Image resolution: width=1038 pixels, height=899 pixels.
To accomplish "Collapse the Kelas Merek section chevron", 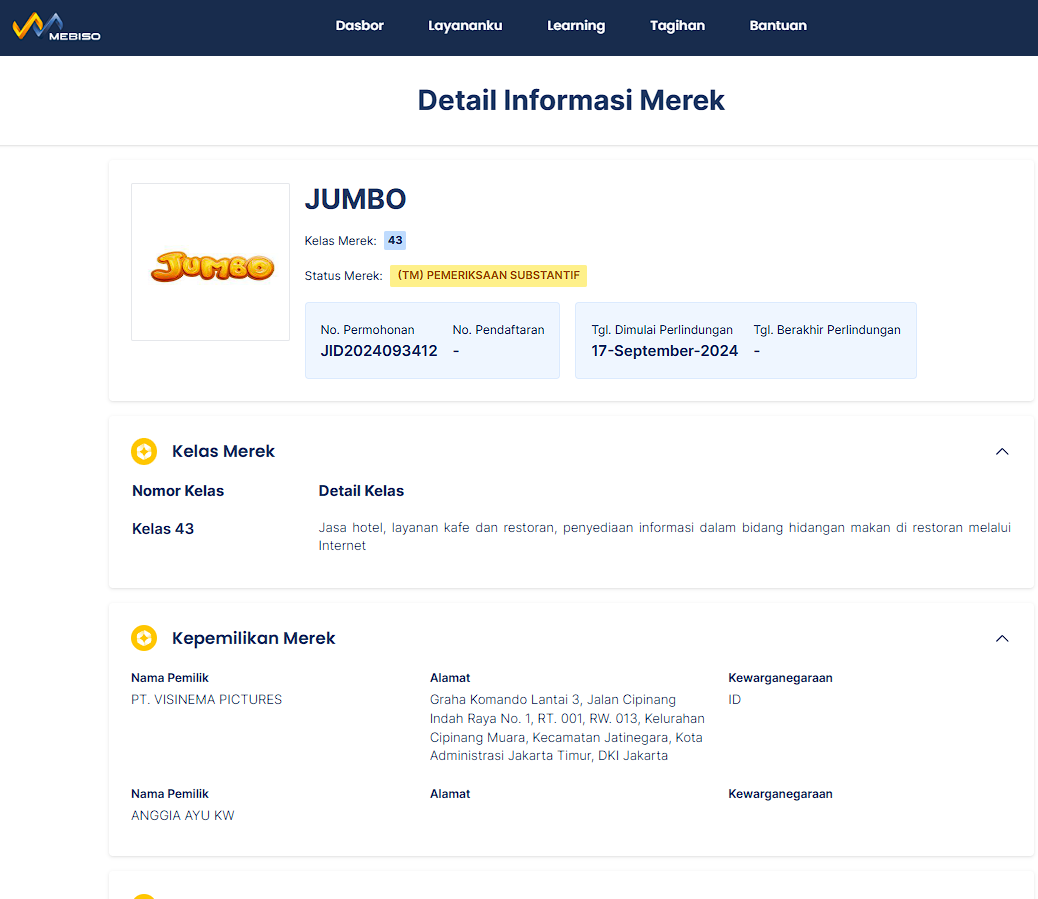I will pos(1002,451).
